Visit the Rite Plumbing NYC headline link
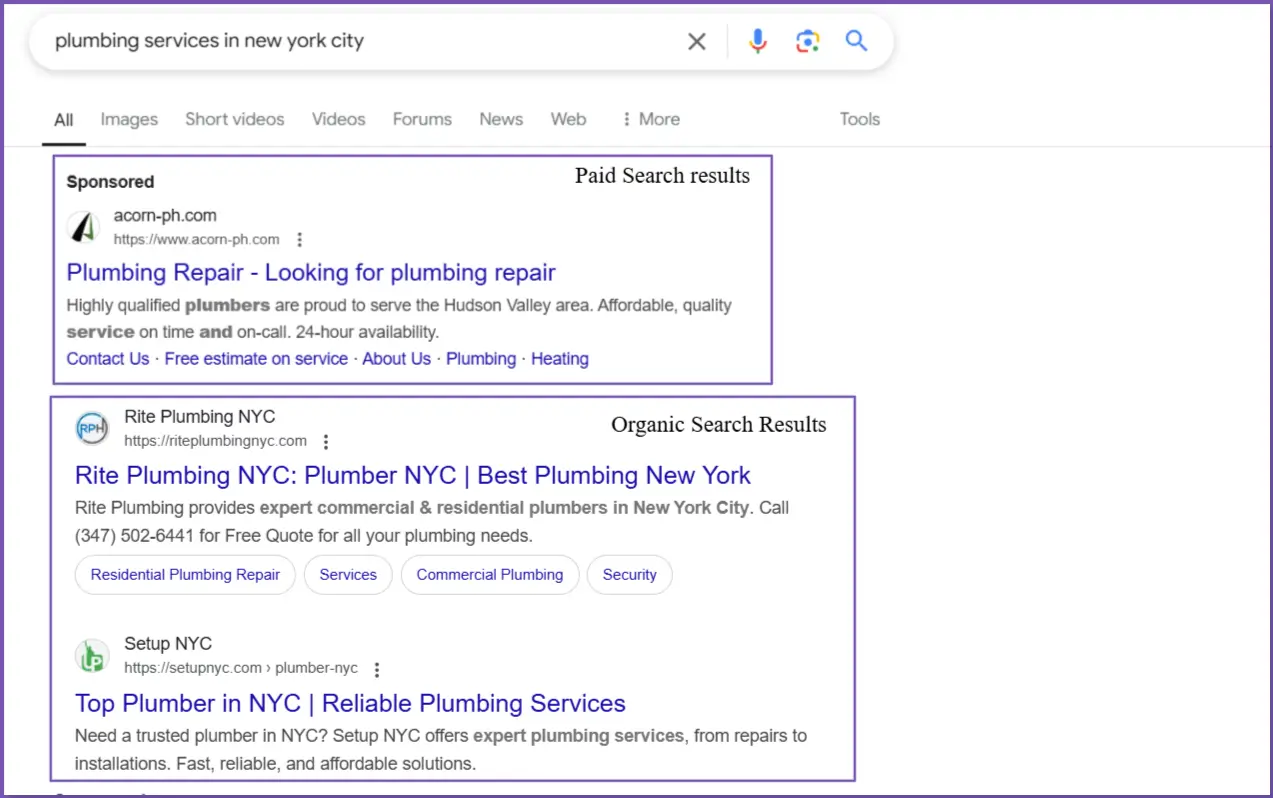Viewport: 1273px width, 798px height. [x=412, y=475]
